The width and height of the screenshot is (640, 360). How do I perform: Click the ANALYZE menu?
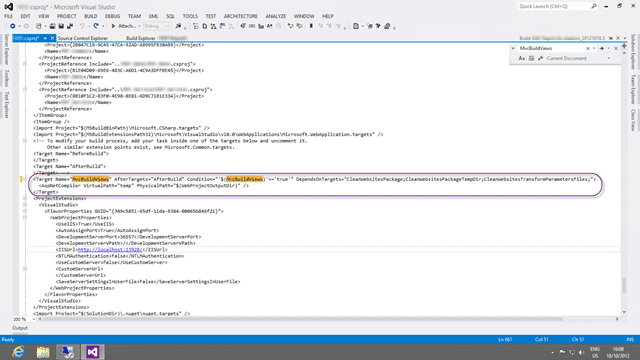(x=276, y=16)
